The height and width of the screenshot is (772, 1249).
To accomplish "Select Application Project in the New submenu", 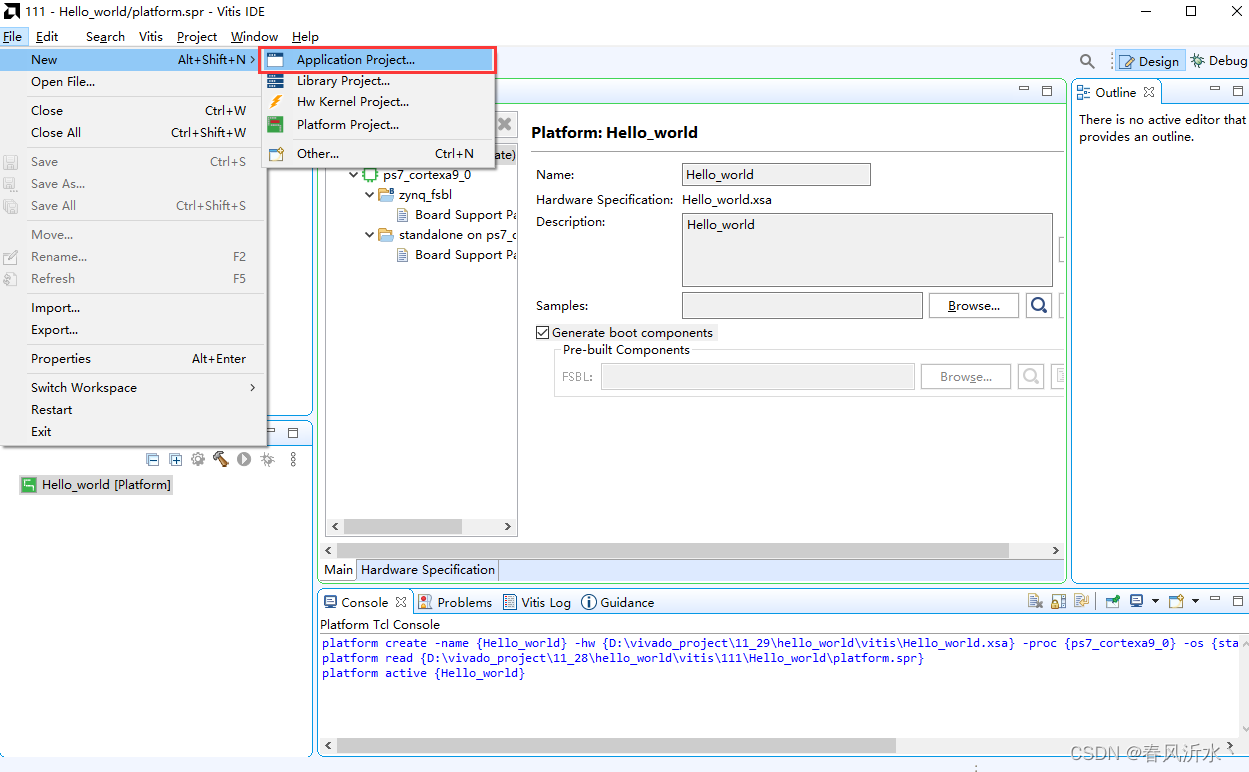I will coord(378,60).
